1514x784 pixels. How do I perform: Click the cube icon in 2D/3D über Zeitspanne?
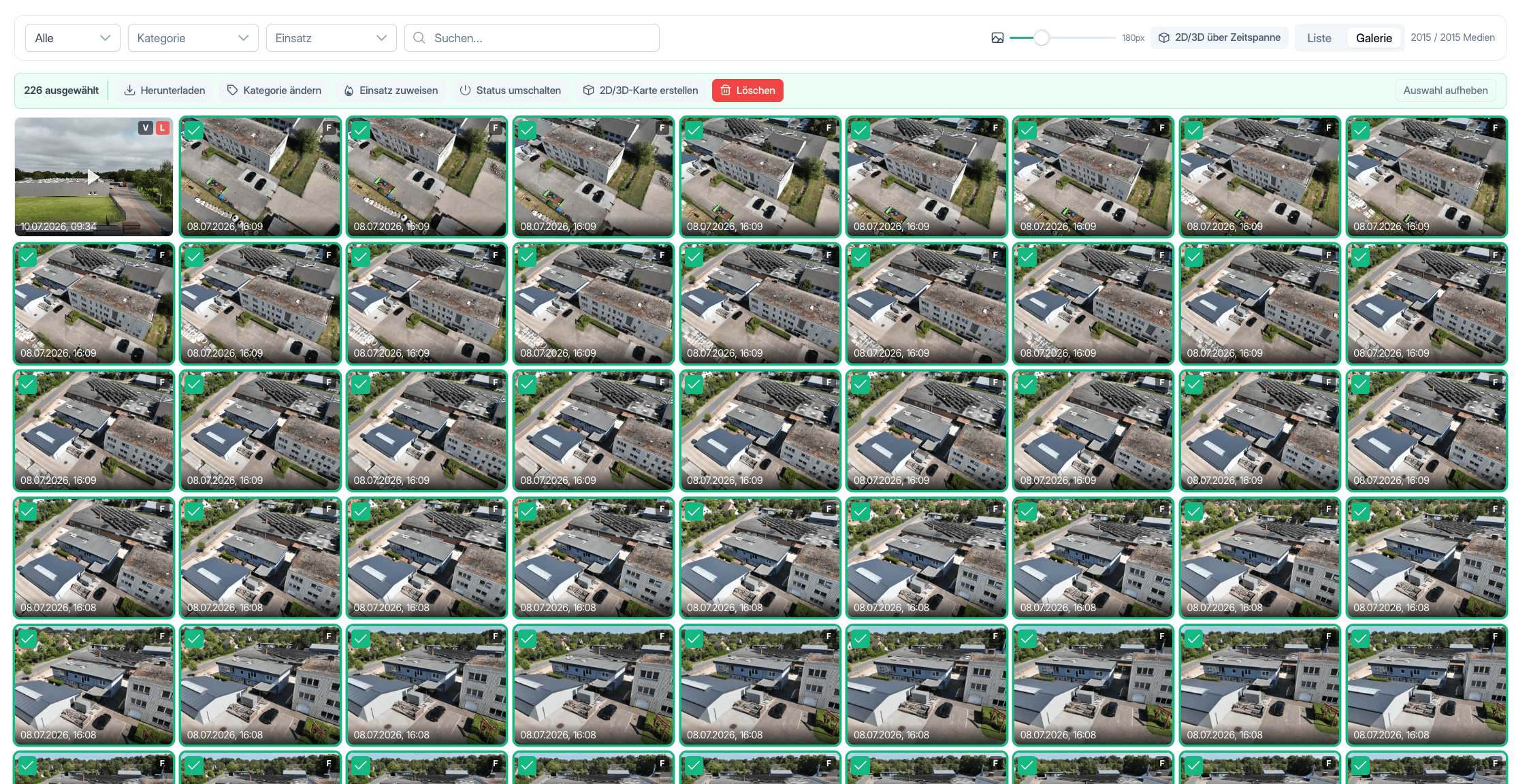tap(1164, 37)
